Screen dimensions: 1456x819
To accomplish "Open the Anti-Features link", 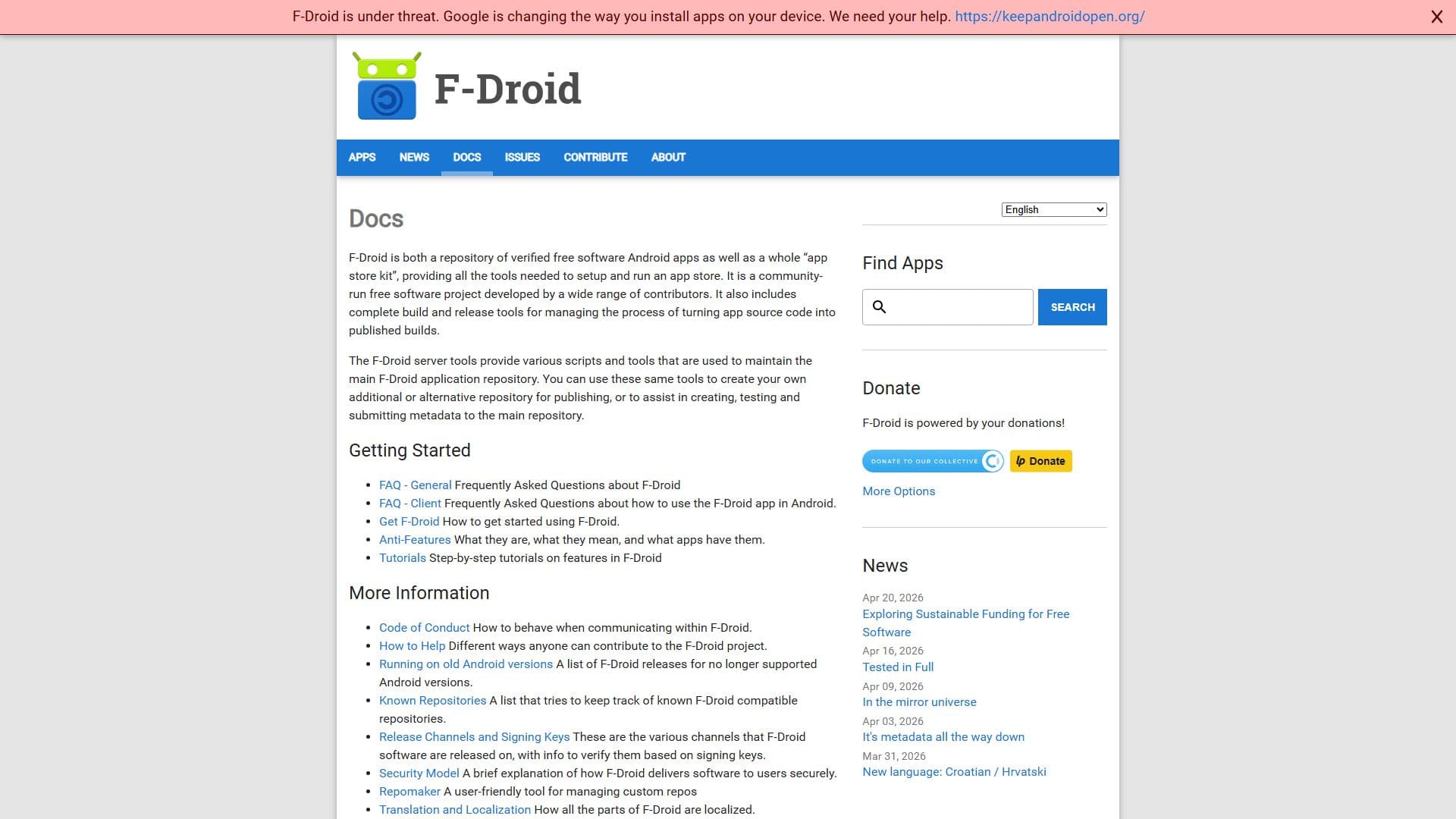I will tap(415, 540).
